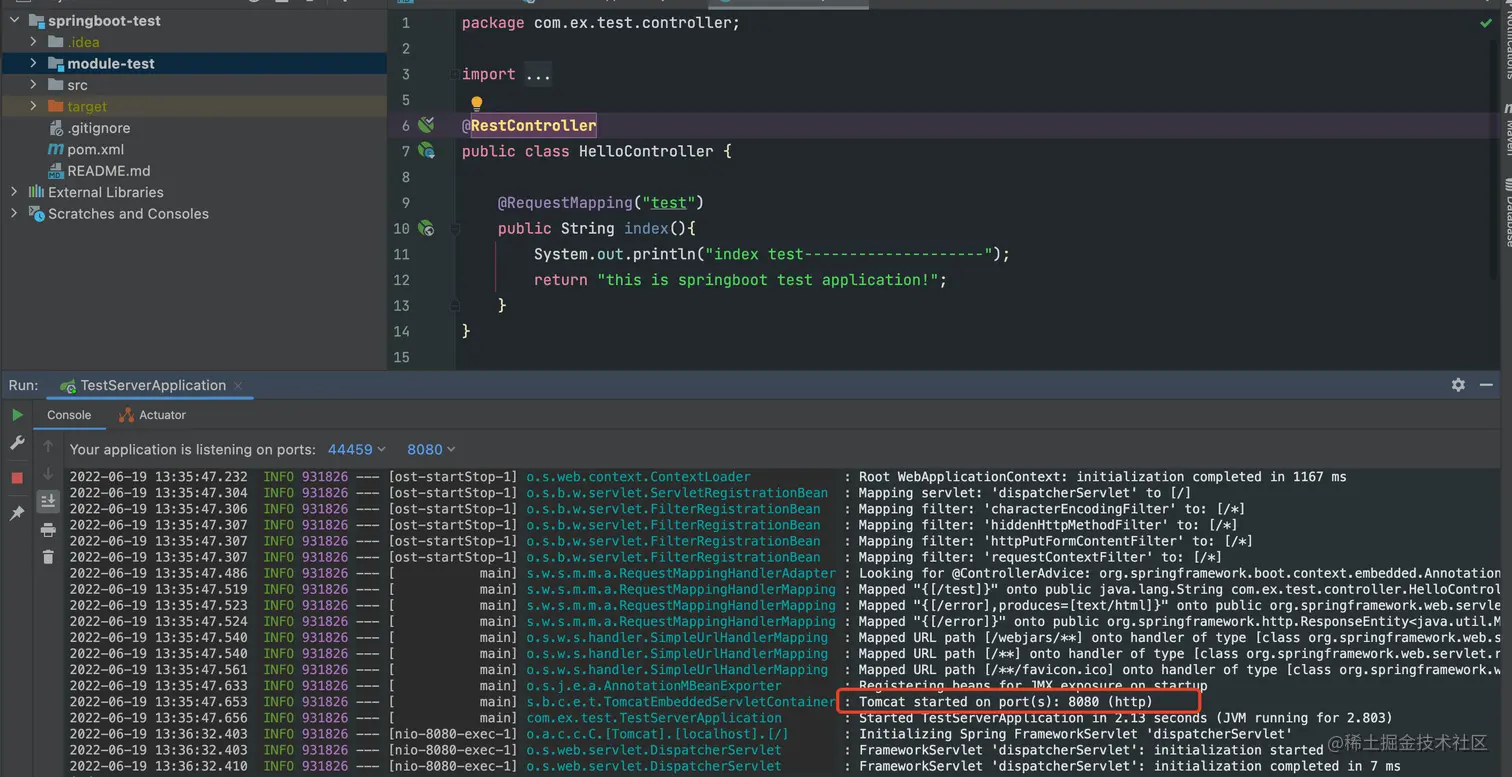Click the Actuator tab's orange endpoint icon
Viewport: 1512px width, 777px height.
click(126, 415)
